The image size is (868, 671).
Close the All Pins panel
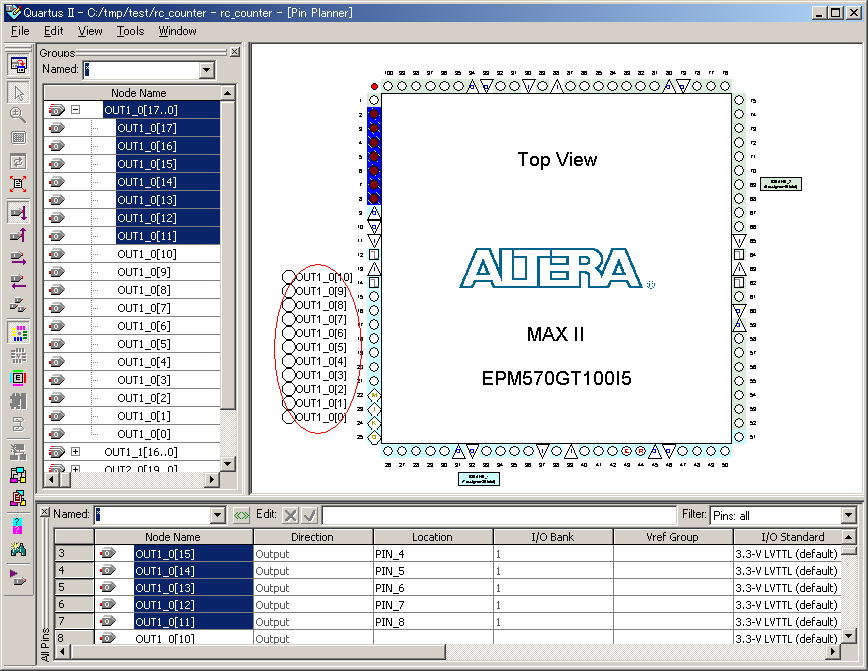[45, 512]
